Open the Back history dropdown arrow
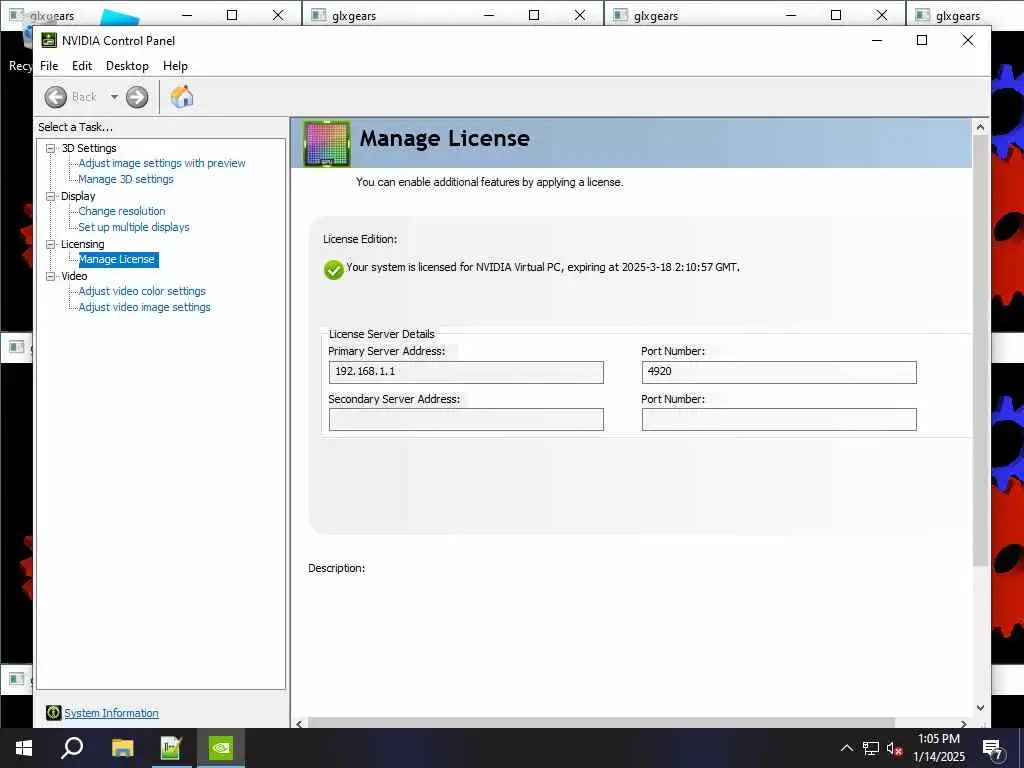Viewport: 1024px width, 768px height. [x=114, y=97]
